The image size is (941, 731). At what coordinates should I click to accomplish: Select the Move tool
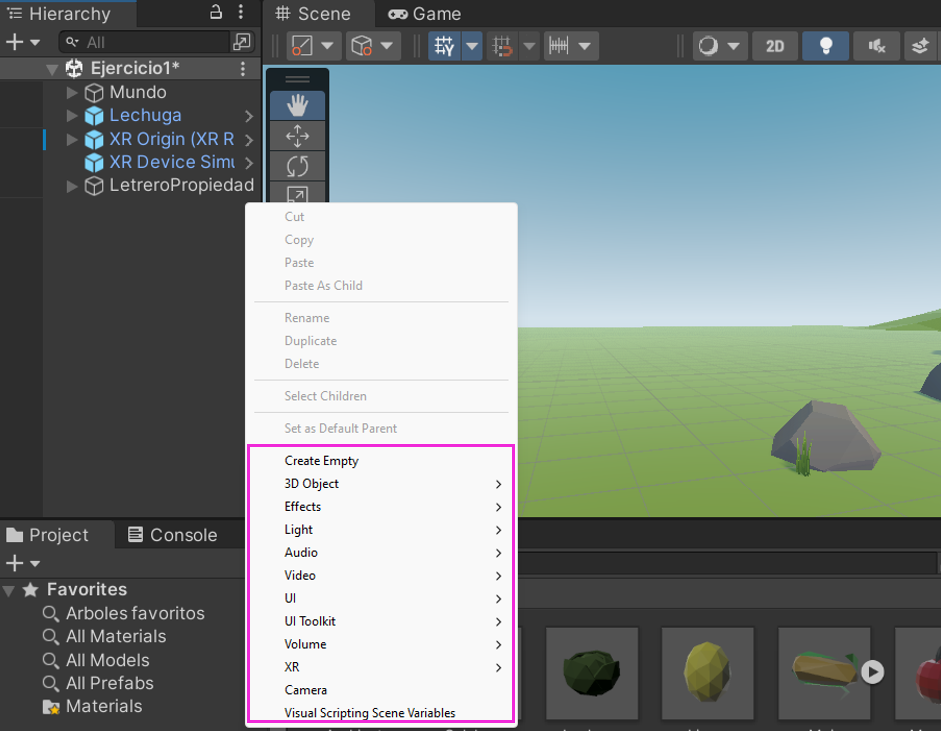click(297, 136)
